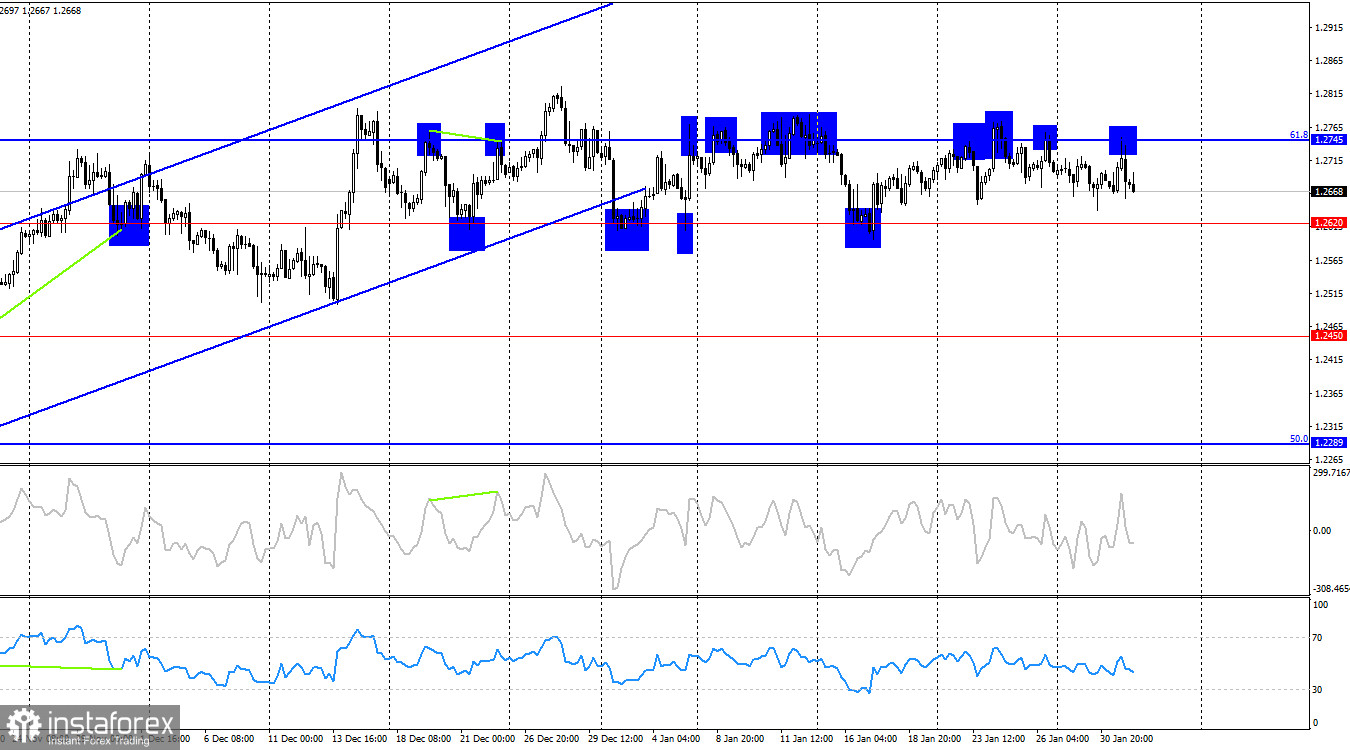Click the 26 Dec 20:00 time label
The width and height of the screenshot is (1350, 750).
551,739
